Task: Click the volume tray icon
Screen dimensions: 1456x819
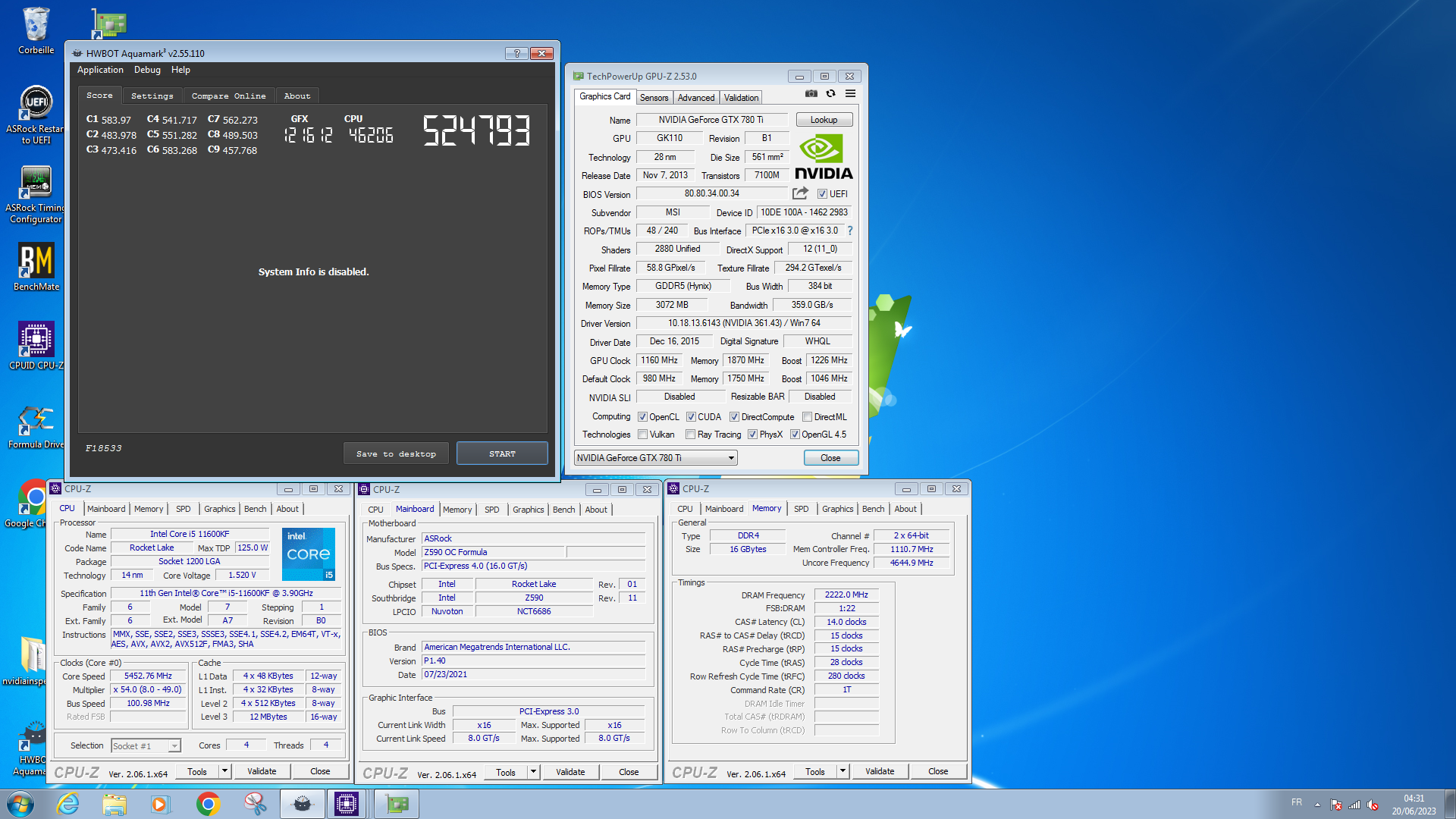Action: tap(1373, 805)
